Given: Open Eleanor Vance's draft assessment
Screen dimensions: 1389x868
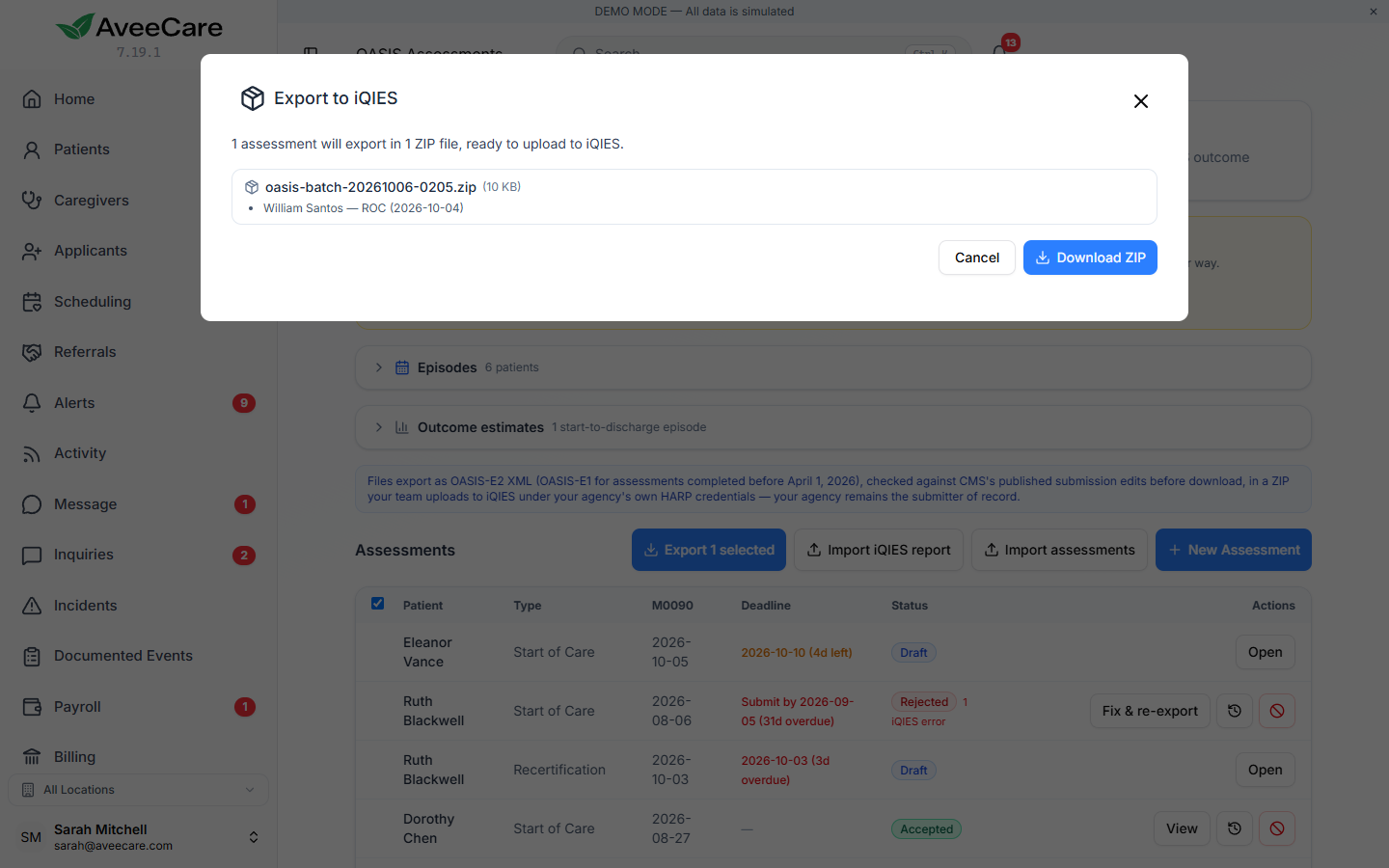Looking at the screenshot, I should click(x=1266, y=652).
